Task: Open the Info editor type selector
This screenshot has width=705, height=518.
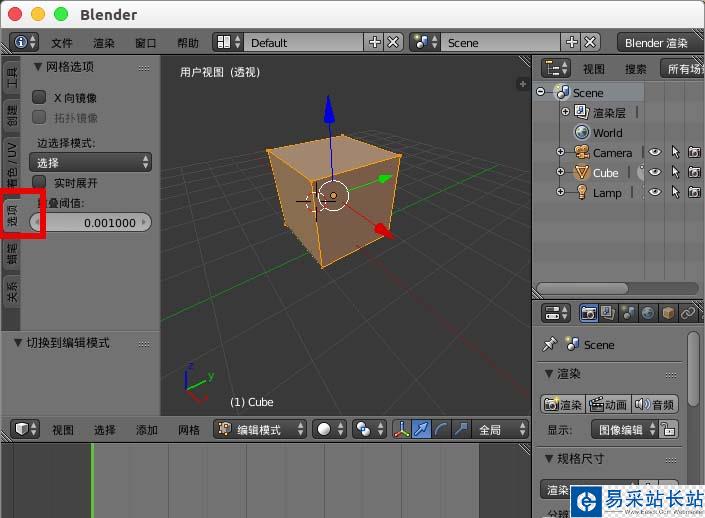Action: (x=23, y=42)
